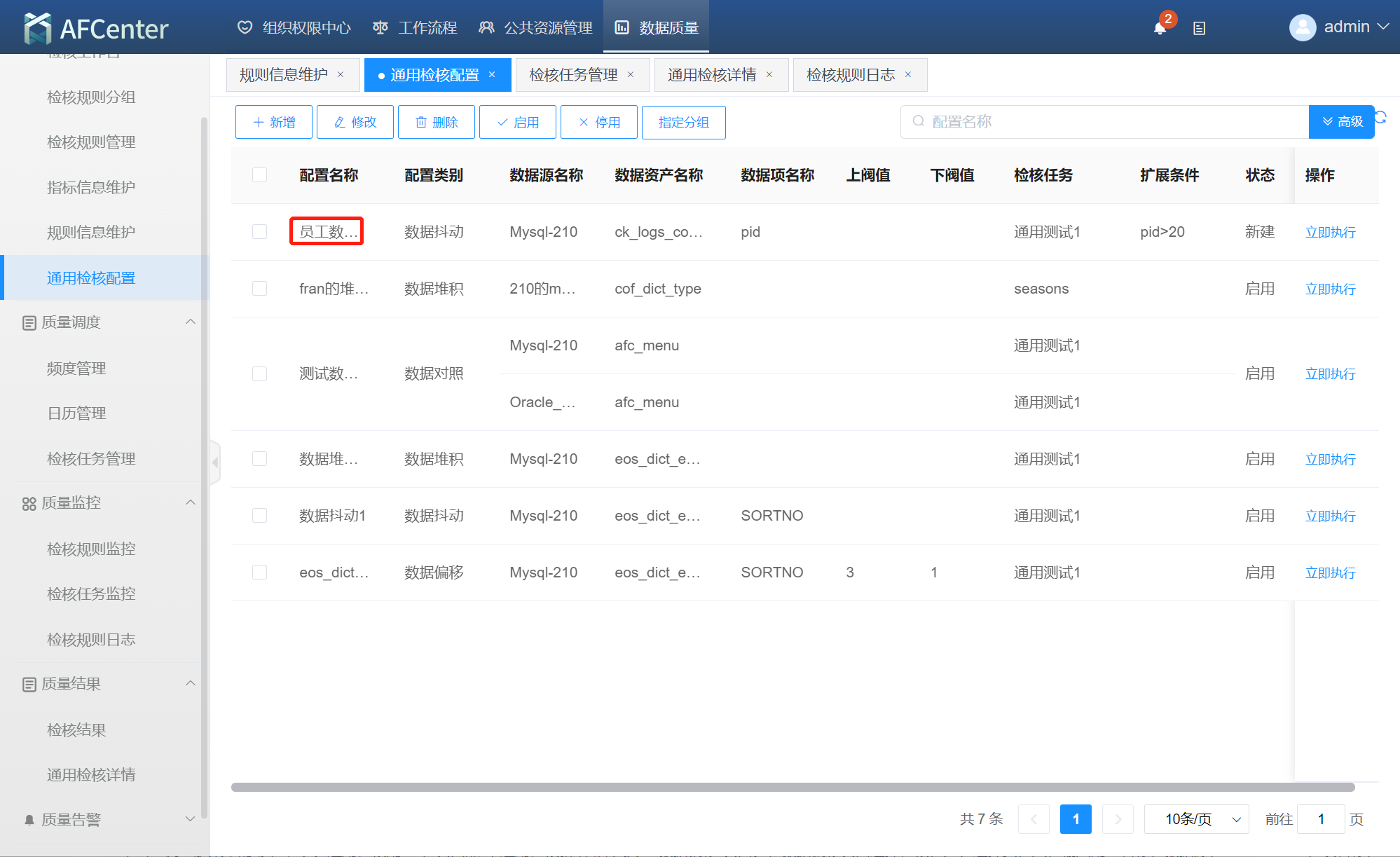The image size is (1400, 857).
Task: Click the horizontal table scrollbar
Action: point(792,787)
